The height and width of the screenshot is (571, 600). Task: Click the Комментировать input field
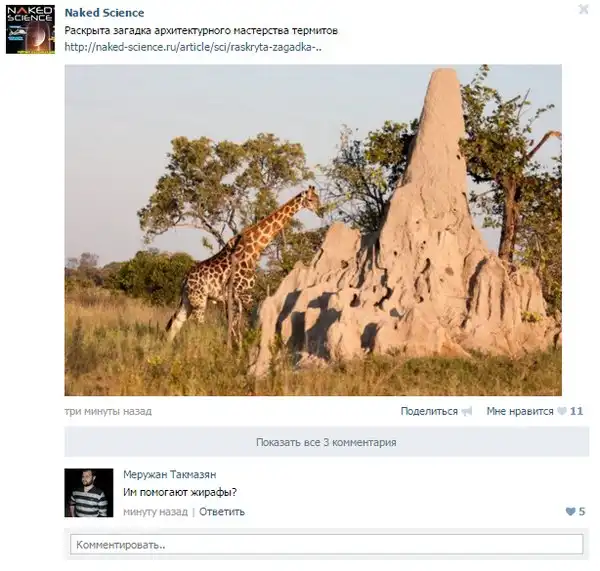pyautogui.click(x=326, y=545)
